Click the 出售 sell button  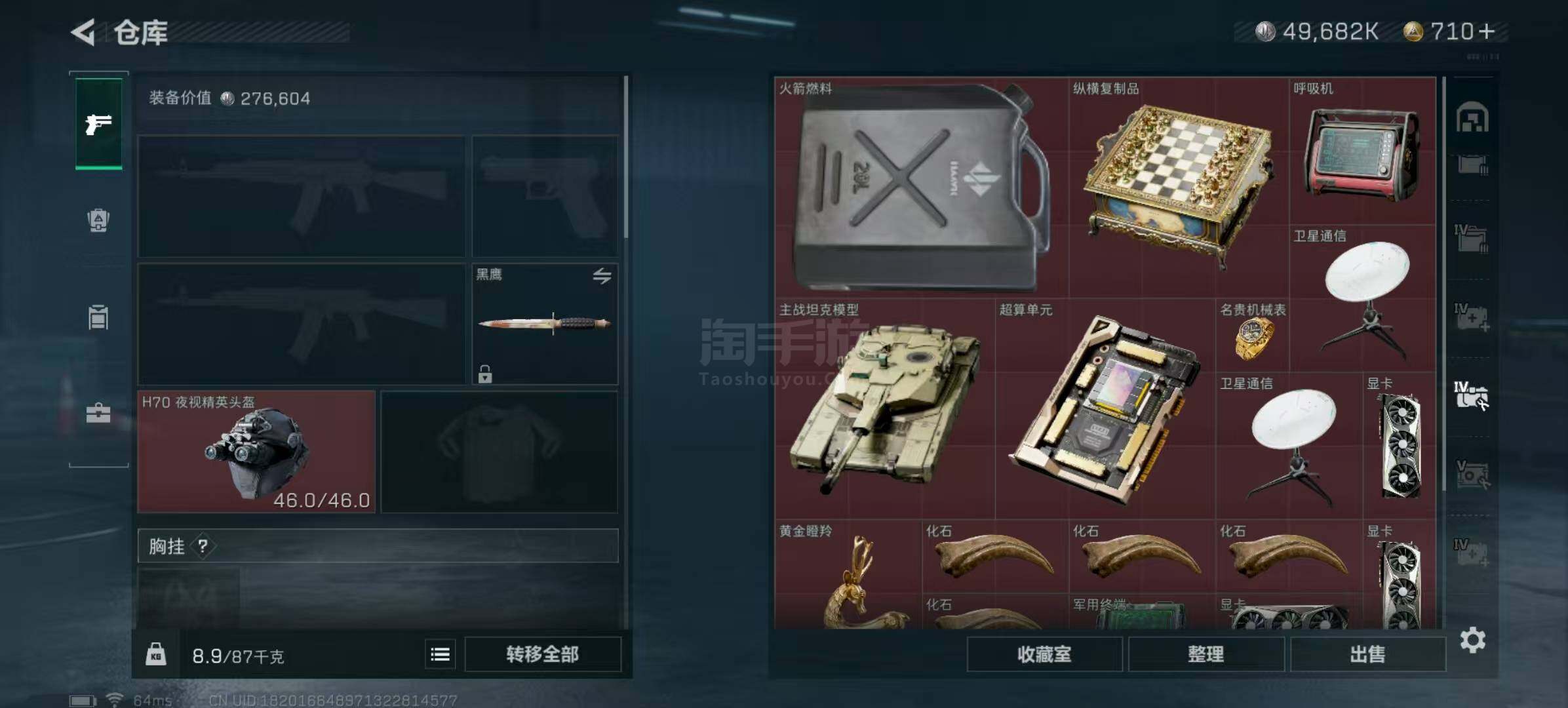(x=1368, y=654)
